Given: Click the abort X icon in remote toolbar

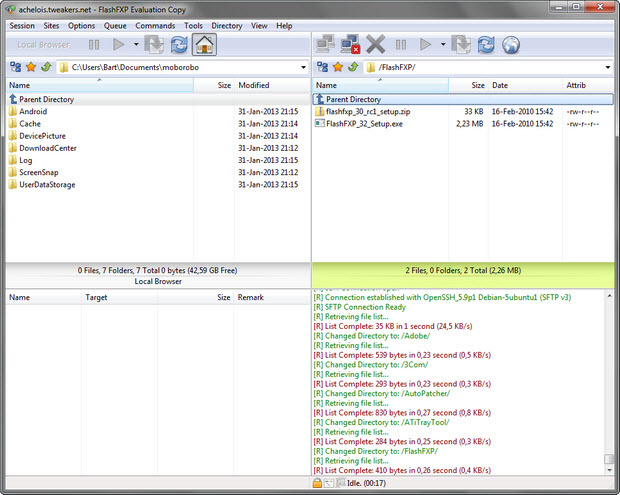Looking at the screenshot, I should 376,44.
